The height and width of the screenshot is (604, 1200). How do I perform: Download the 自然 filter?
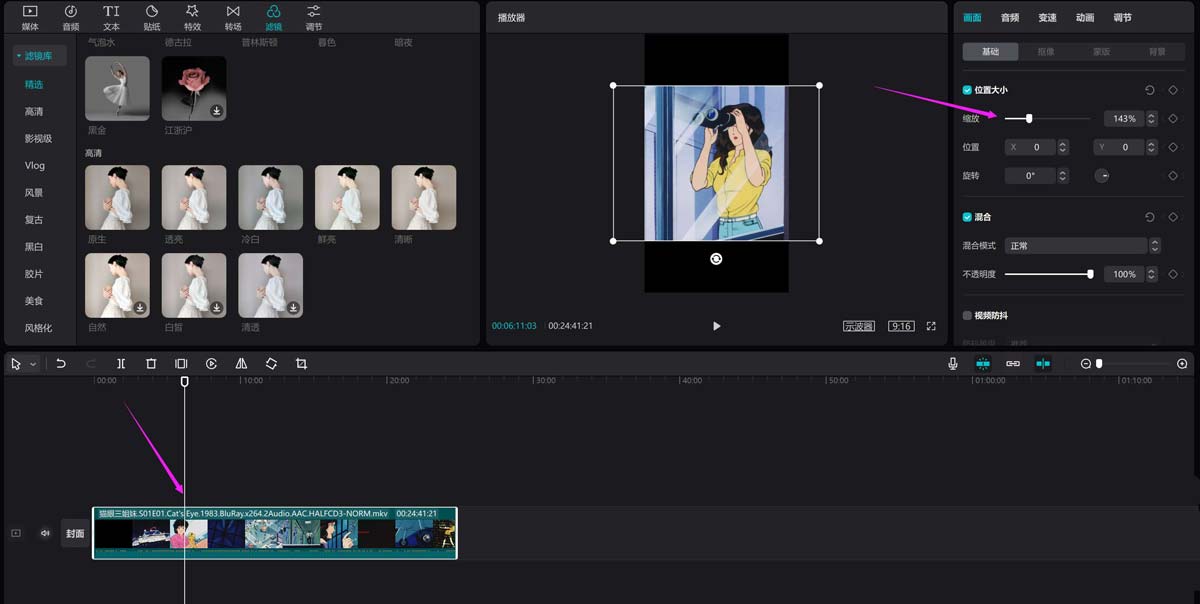140,308
